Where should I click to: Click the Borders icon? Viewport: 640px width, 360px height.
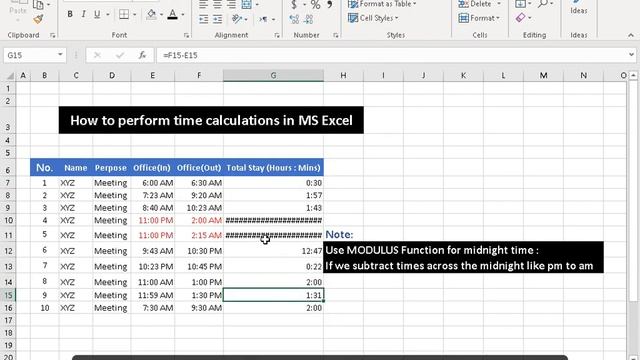click(124, 14)
